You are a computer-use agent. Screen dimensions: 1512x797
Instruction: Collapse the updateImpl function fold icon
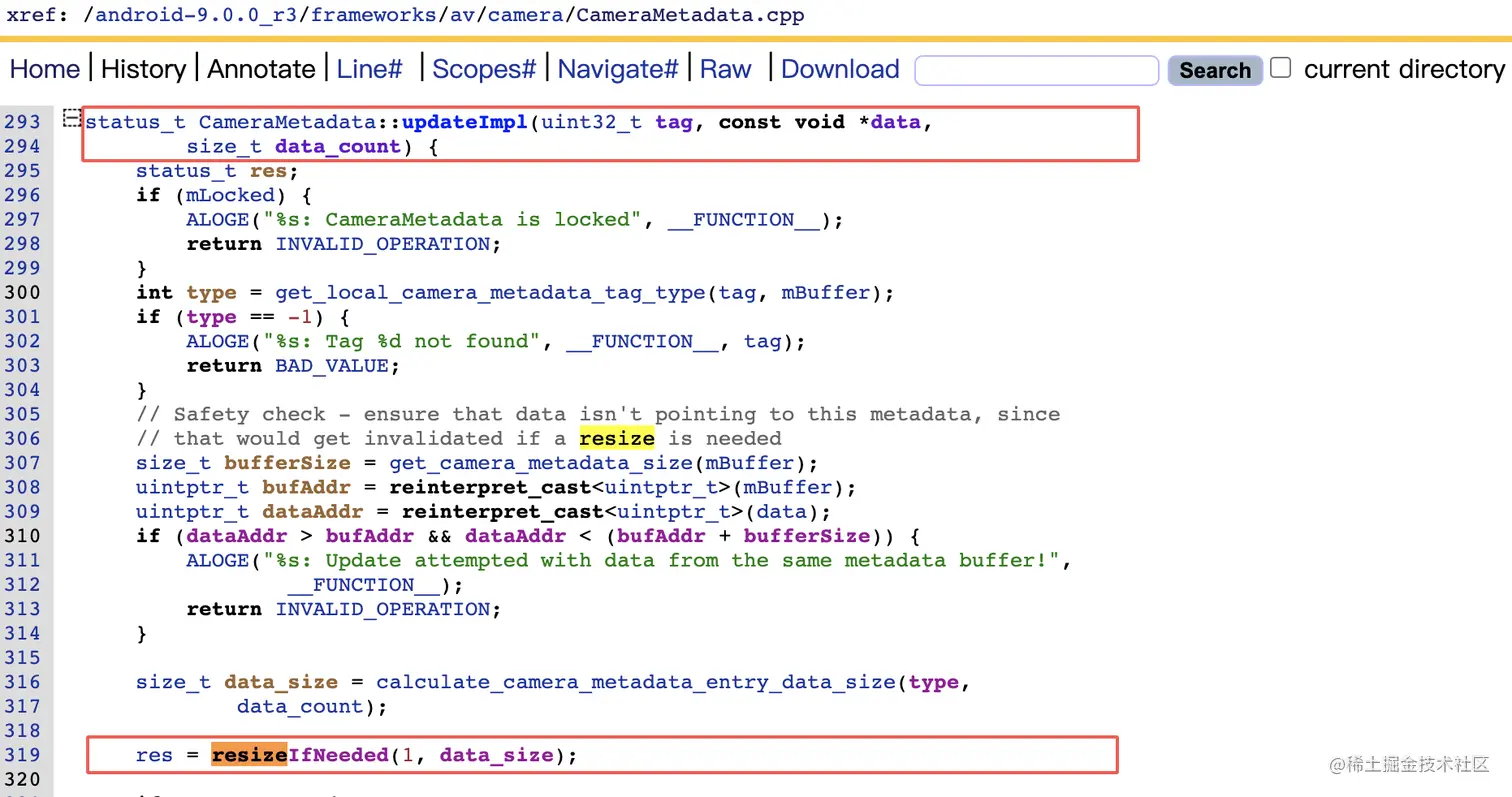(x=71, y=119)
